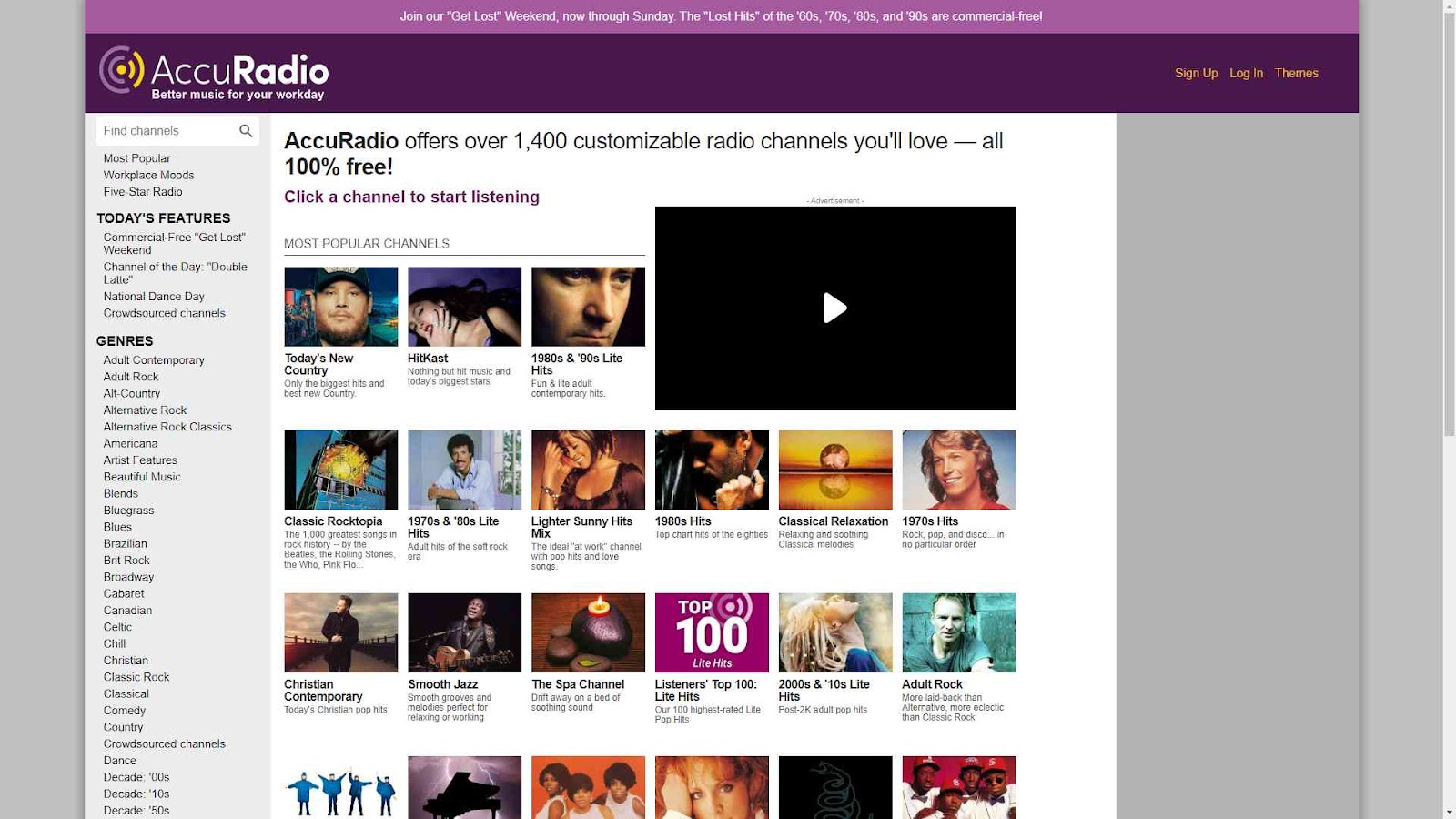1456x819 pixels.
Task: Select the Brit Rock genre
Action: [126, 561]
